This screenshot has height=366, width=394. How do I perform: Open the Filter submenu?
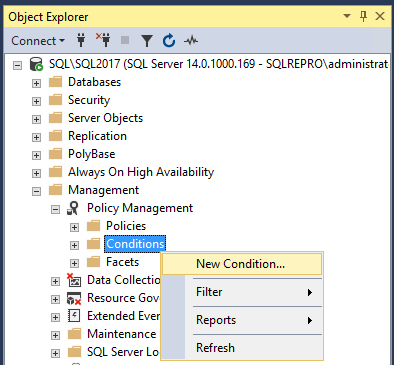tap(242, 292)
